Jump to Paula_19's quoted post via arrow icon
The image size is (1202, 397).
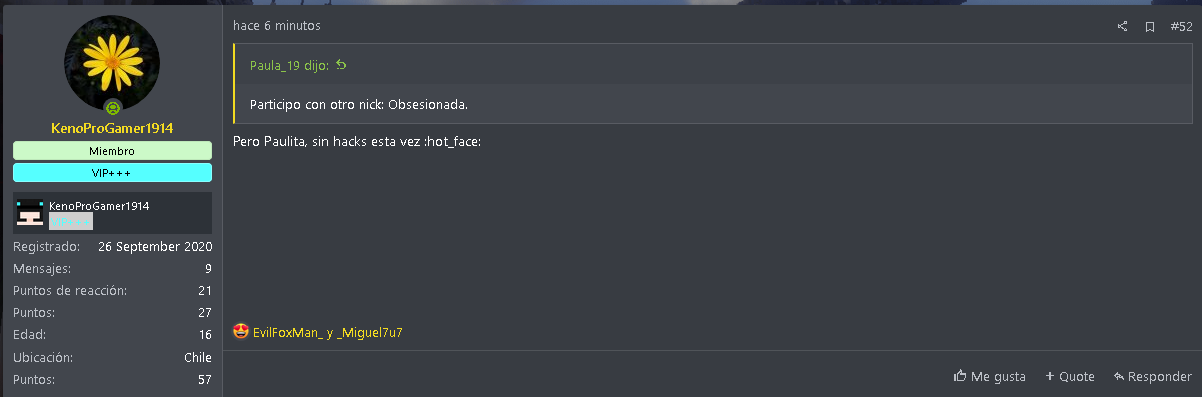(341, 65)
